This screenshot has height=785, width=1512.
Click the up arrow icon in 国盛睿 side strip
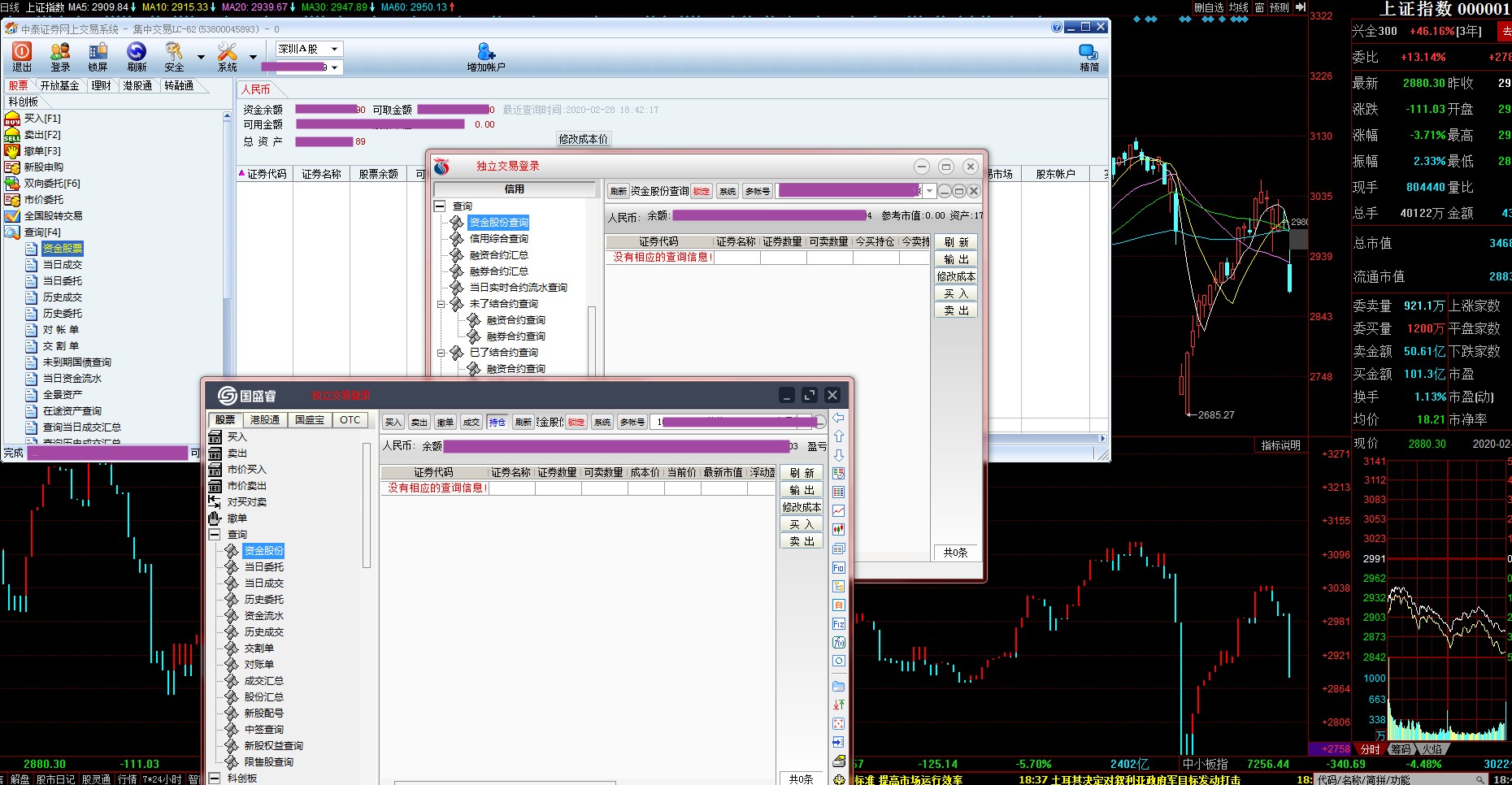click(839, 436)
